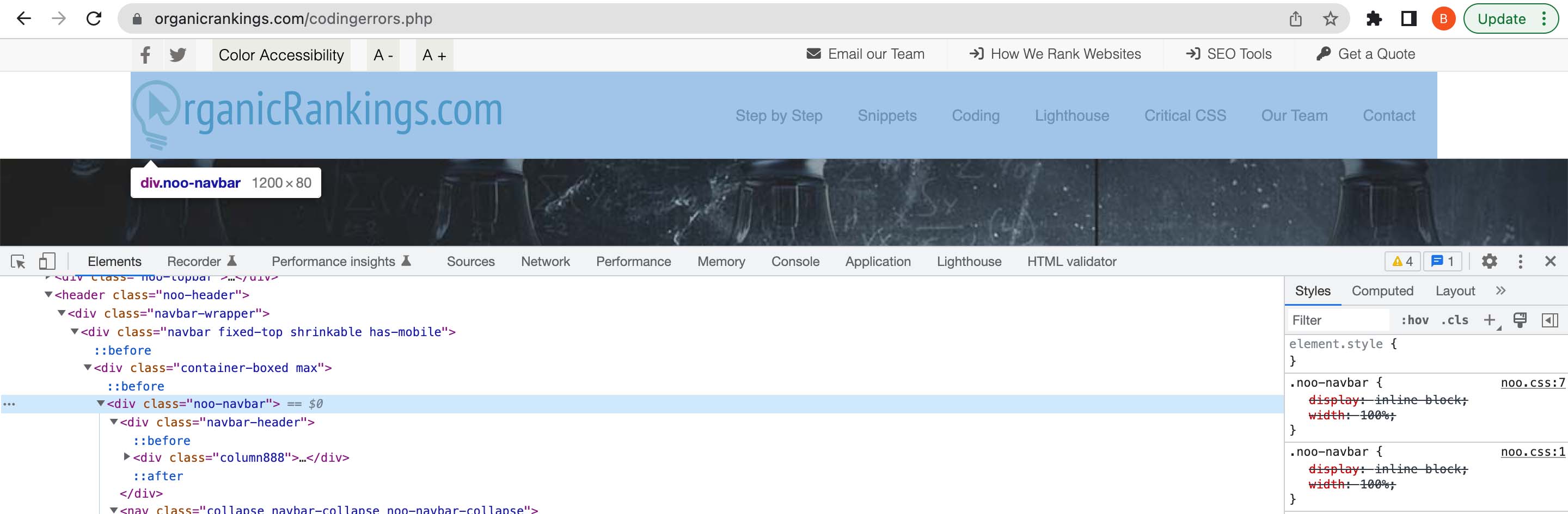Image resolution: width=1568 pixels, height=514 pixels.
Task: Open the Email our Team link
Action: (x=865, y=54)
